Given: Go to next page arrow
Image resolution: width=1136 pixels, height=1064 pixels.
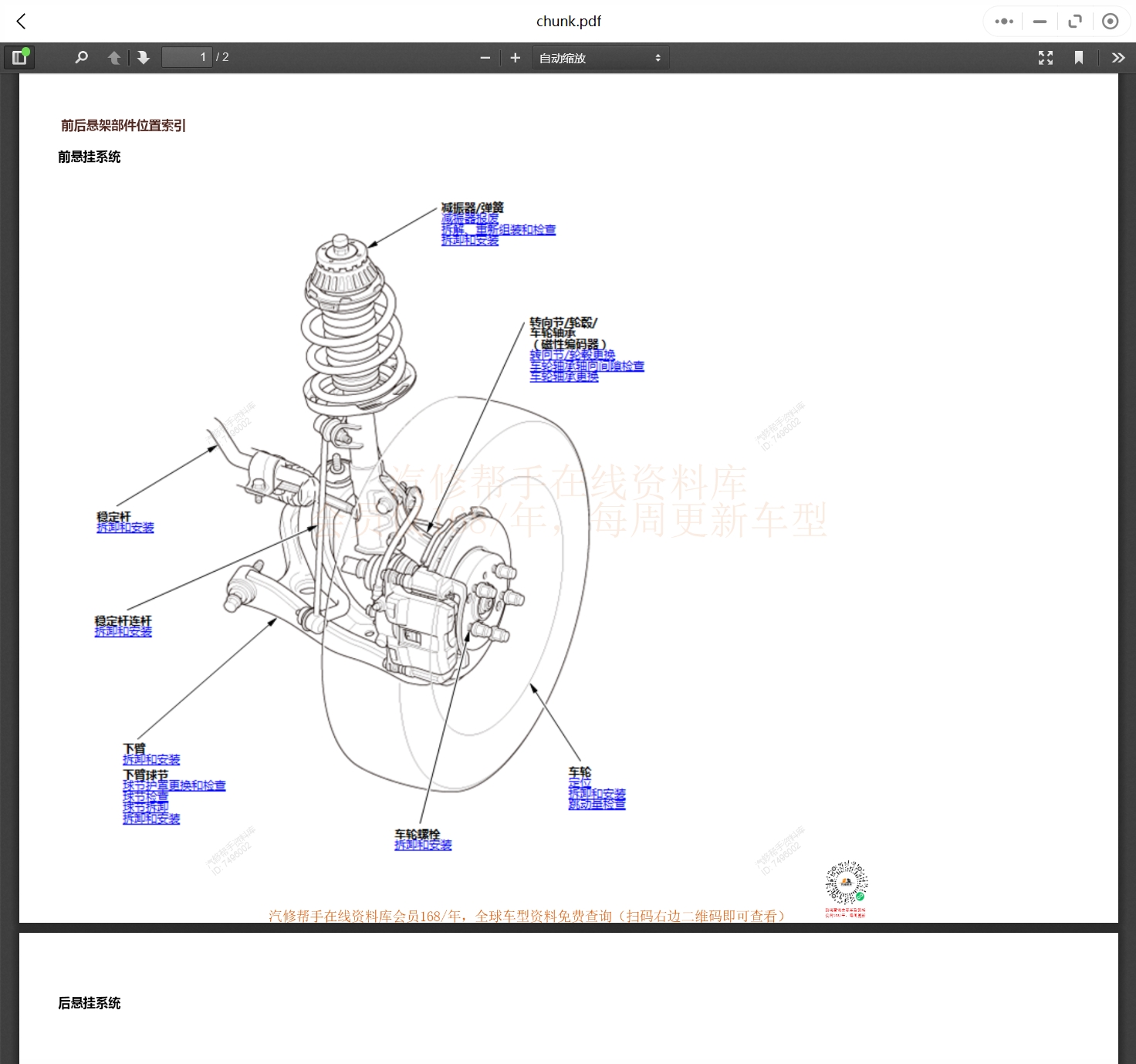Looking at the screenshot, I should point(144,58).
